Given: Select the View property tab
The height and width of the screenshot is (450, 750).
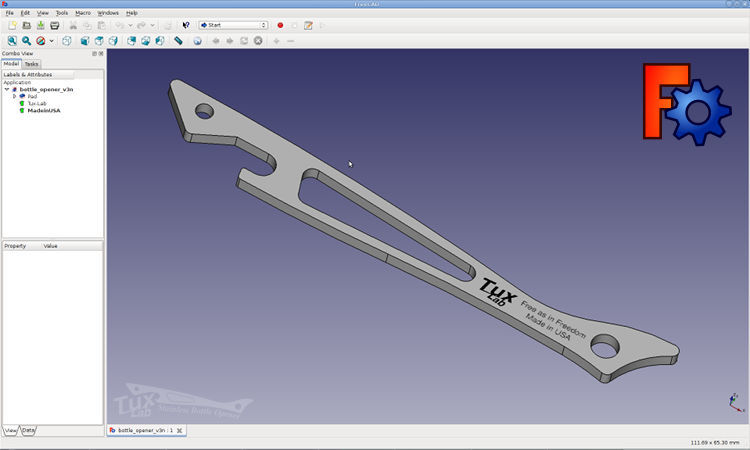Looking at the screenshot, I should click(x=11, y=430).
